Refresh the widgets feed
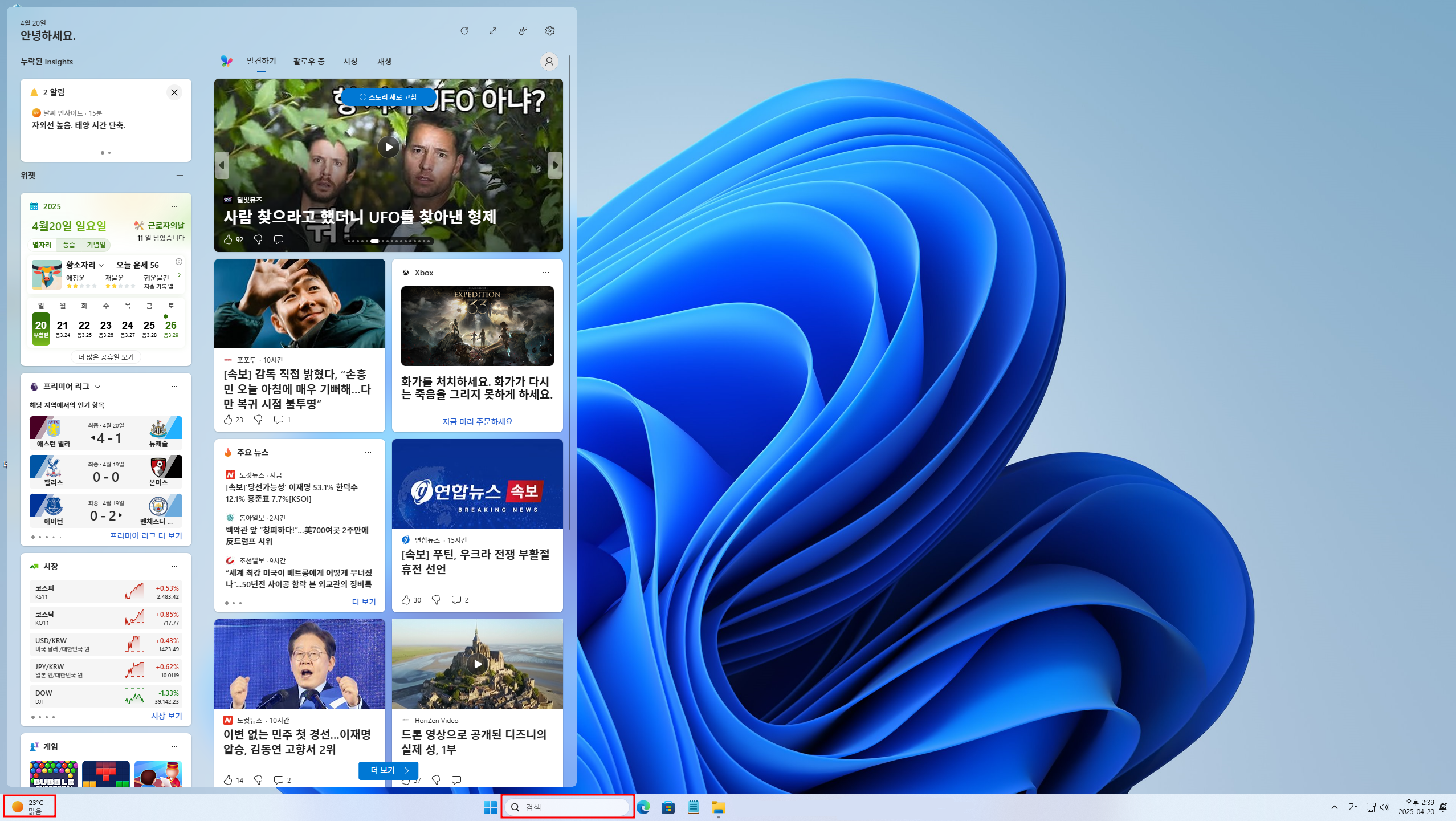Image resolution: width=1456 pixels, height=821 pixels. coord(464,31)
